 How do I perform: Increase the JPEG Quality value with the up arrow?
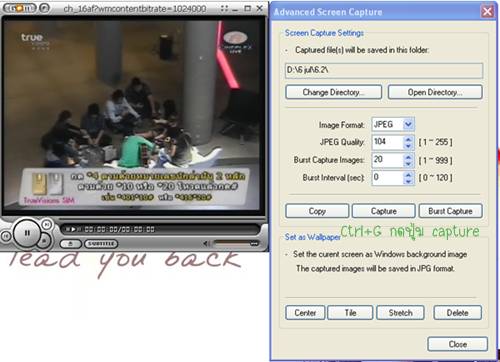(408, 139)
